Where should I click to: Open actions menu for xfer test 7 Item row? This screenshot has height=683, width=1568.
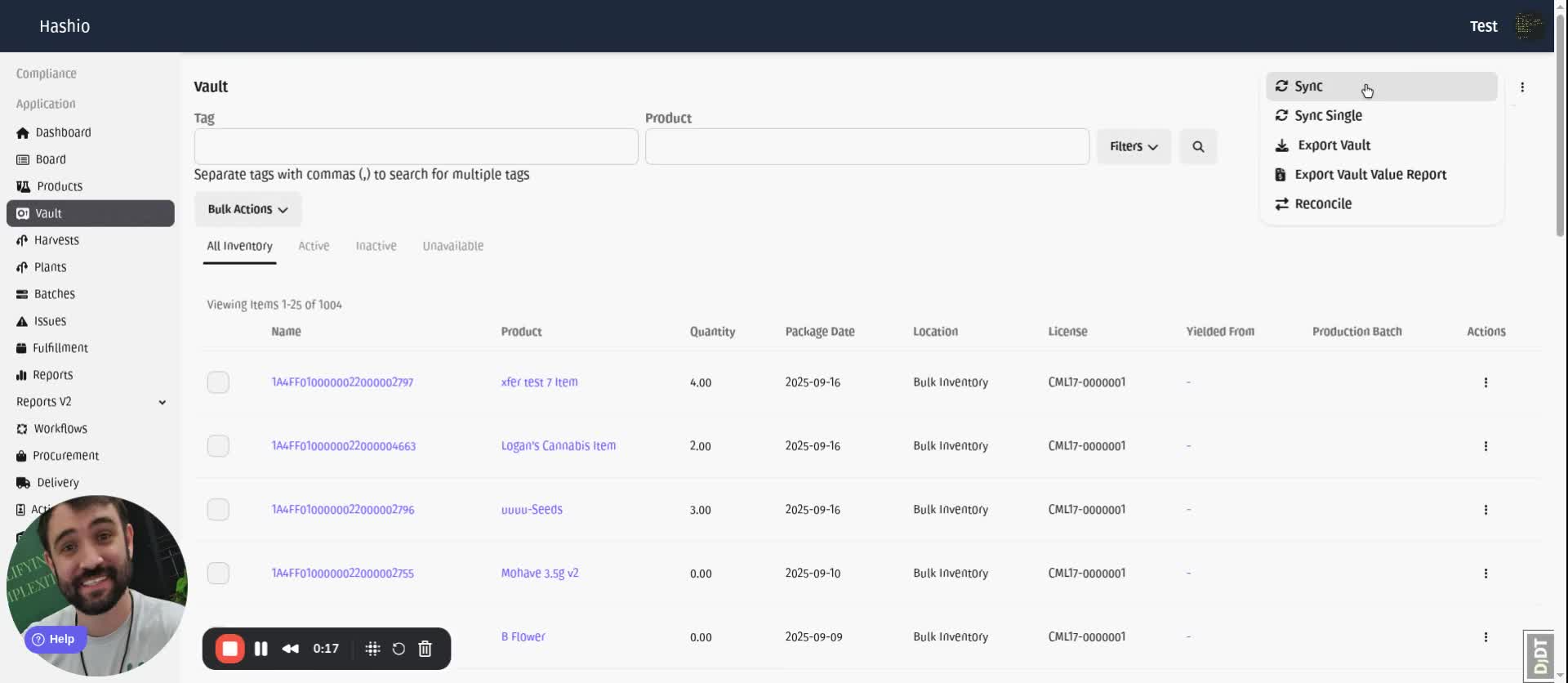tap(1486, 382)
